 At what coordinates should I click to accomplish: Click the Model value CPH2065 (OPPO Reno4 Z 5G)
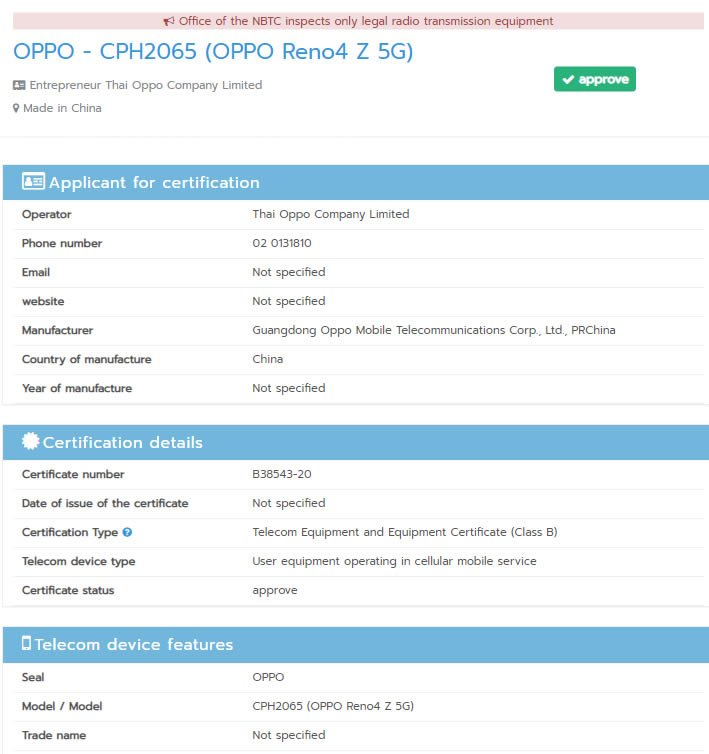click(x=332, y=706)
